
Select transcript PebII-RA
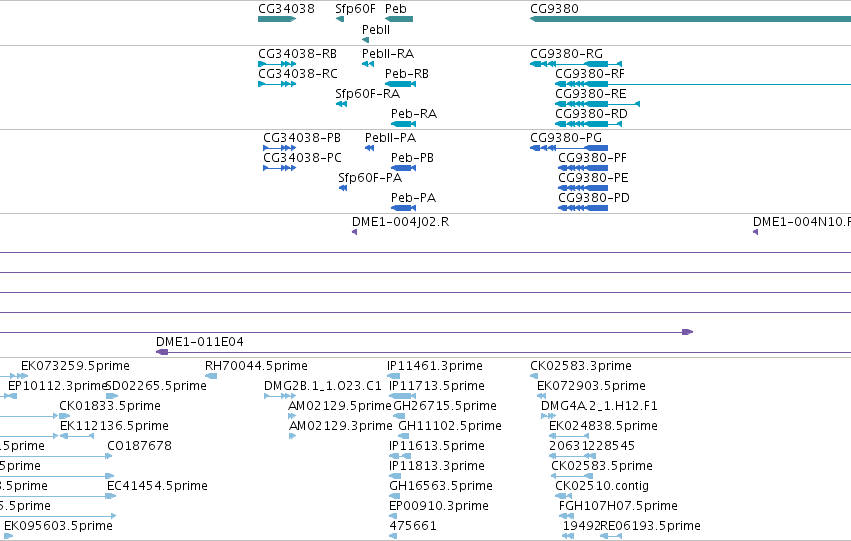368,64
